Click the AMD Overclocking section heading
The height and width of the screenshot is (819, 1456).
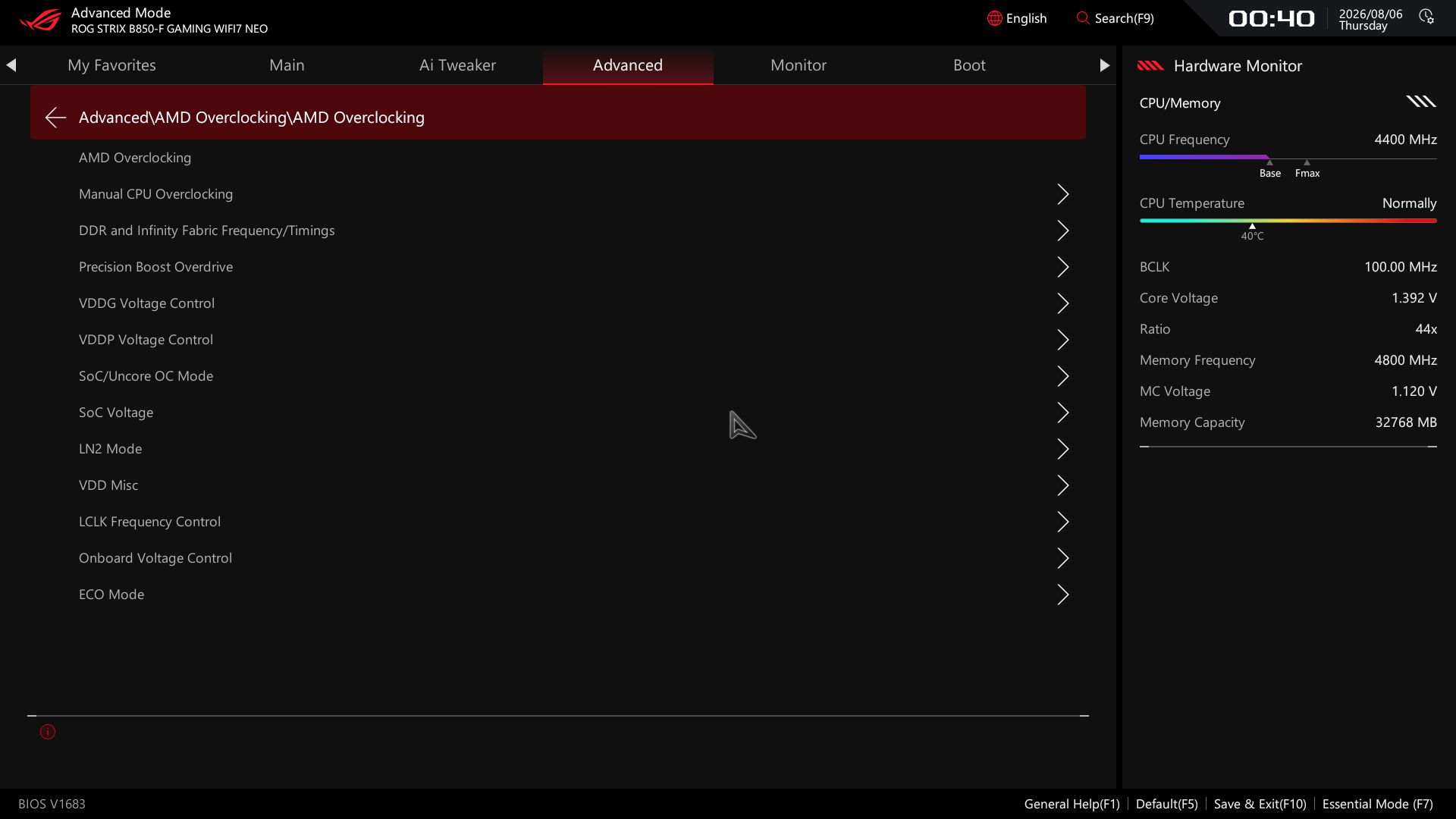coord(135,158)
